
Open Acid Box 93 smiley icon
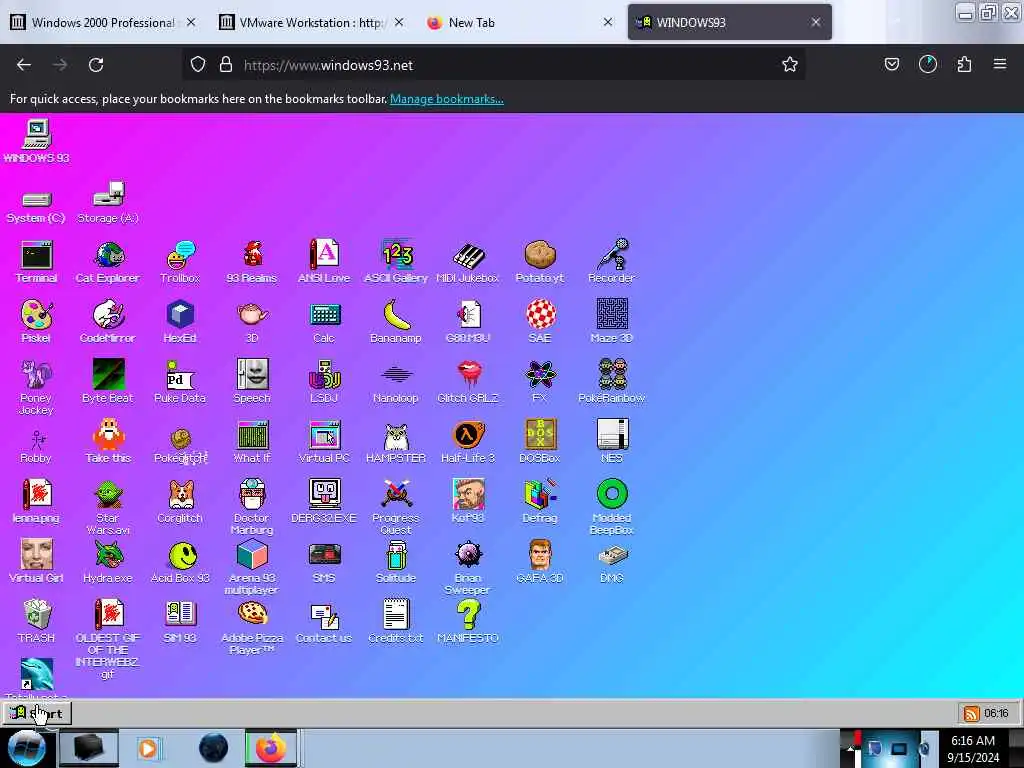tap(180, 562)
